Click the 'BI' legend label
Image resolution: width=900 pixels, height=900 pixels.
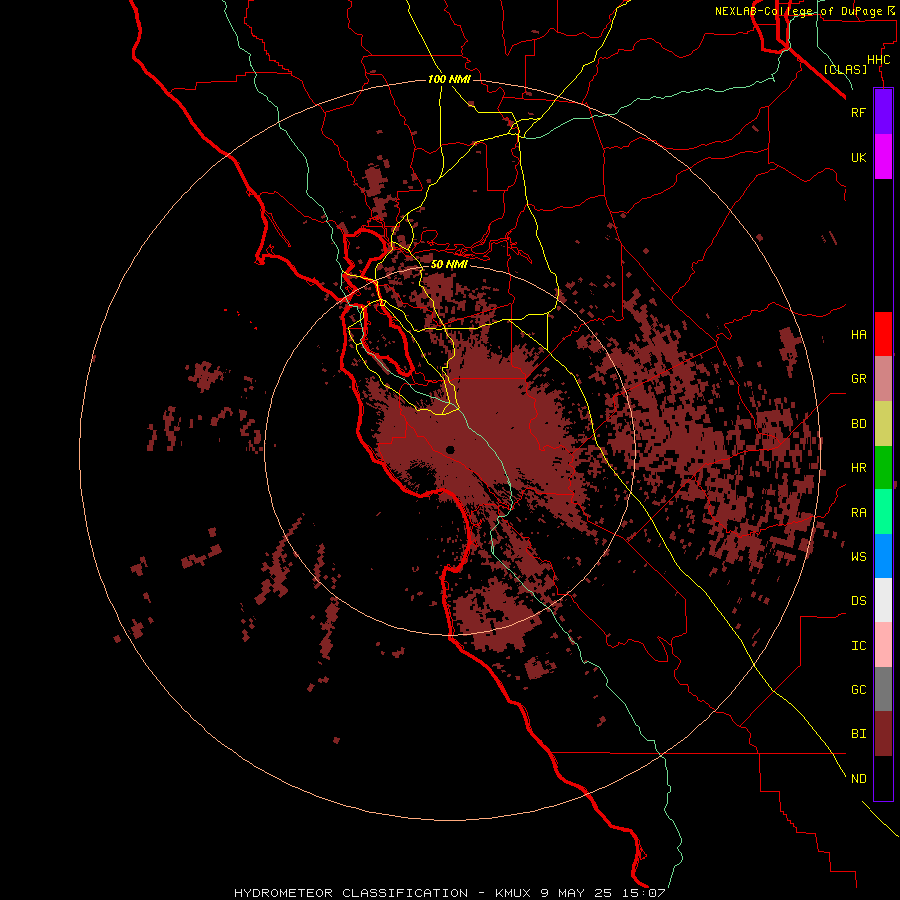[x=858, y=734]
